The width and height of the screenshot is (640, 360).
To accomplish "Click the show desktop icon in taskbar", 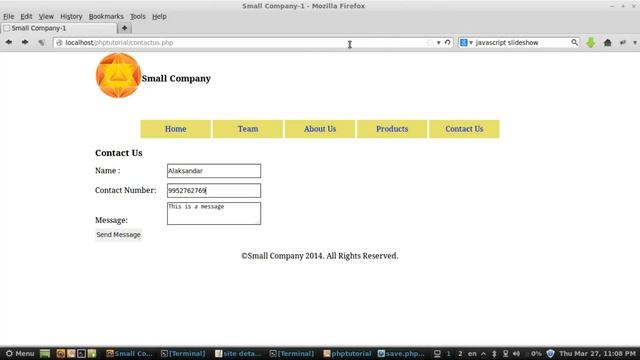I will pyautogui.click(x=45, y=353).
